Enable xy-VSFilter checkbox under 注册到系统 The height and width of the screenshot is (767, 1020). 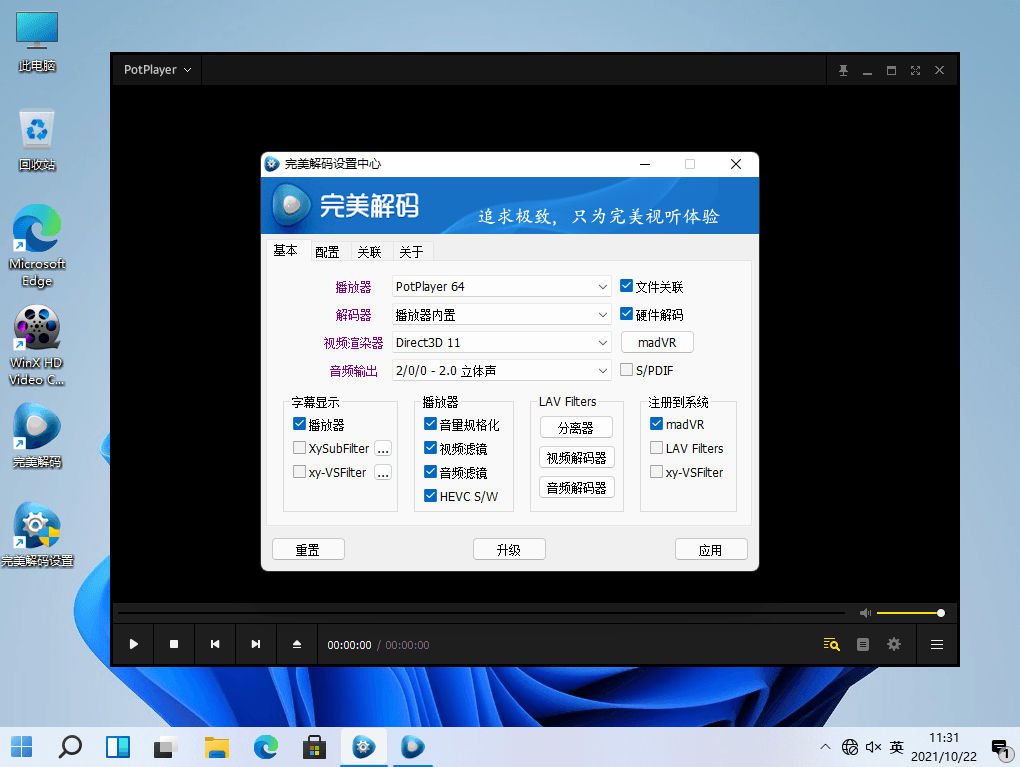coord(656,472)
